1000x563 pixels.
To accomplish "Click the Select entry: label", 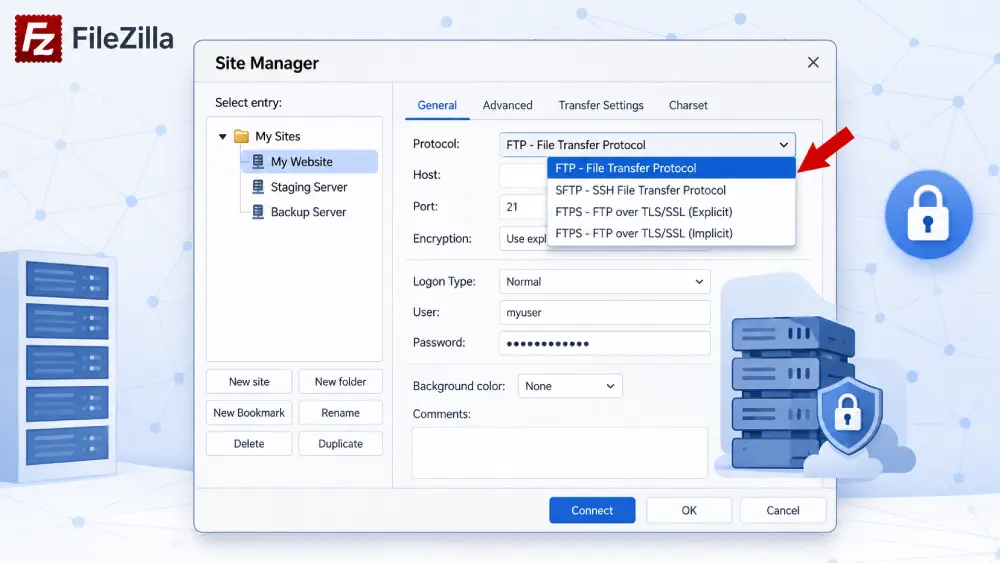I will click(x=248, y=103).
